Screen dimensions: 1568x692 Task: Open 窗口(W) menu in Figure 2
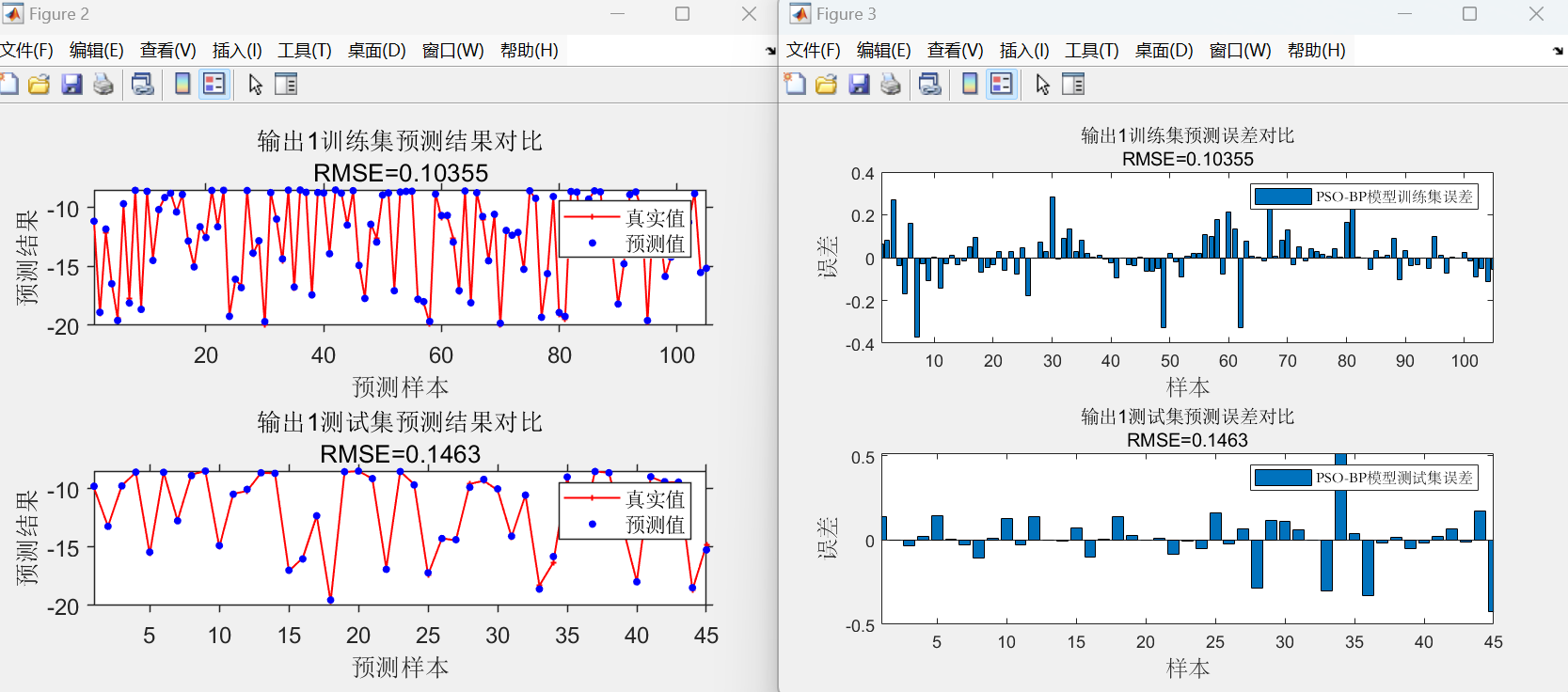pos(453,51)
